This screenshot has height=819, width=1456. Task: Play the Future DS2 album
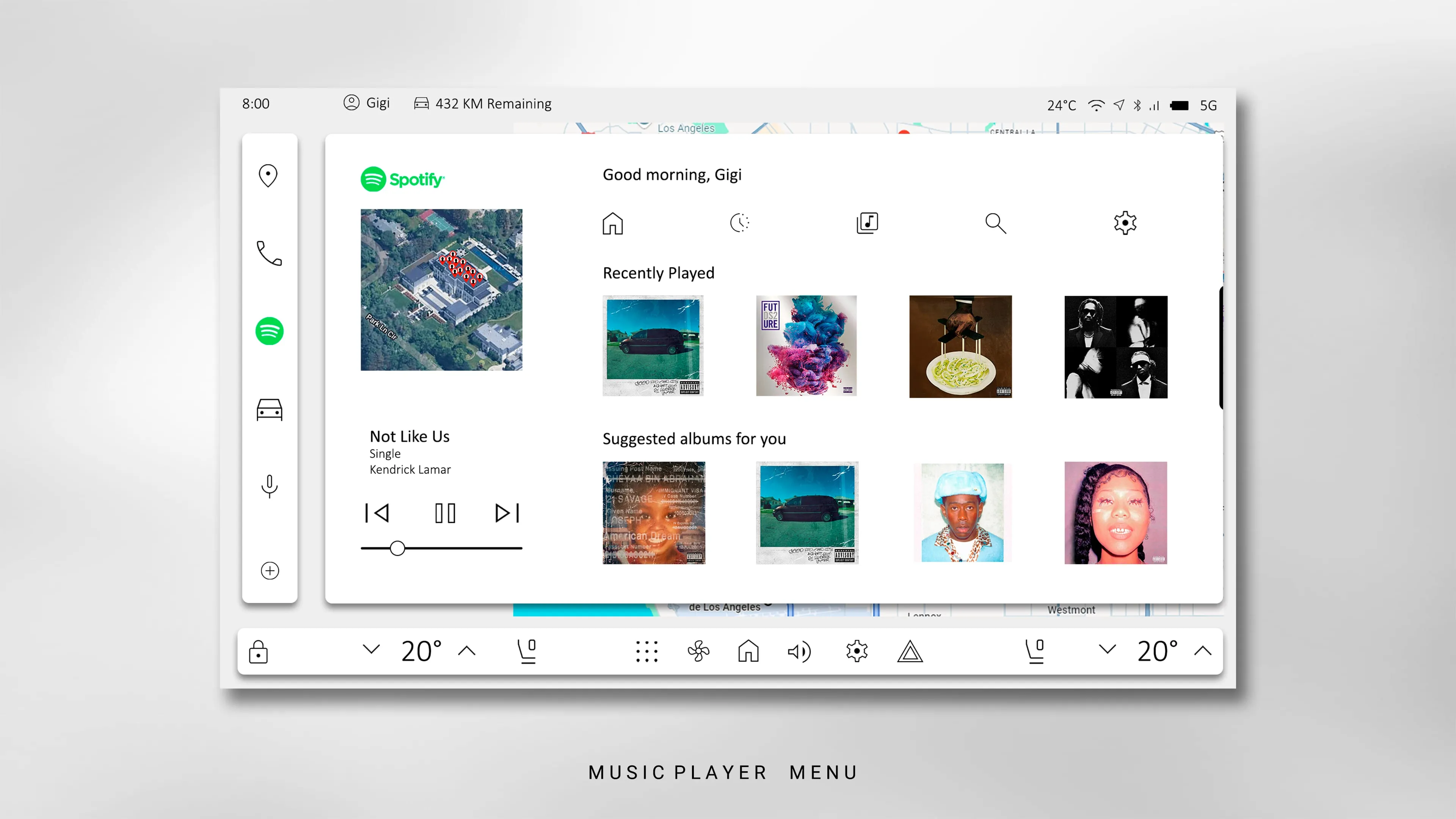tap(806, 345)
